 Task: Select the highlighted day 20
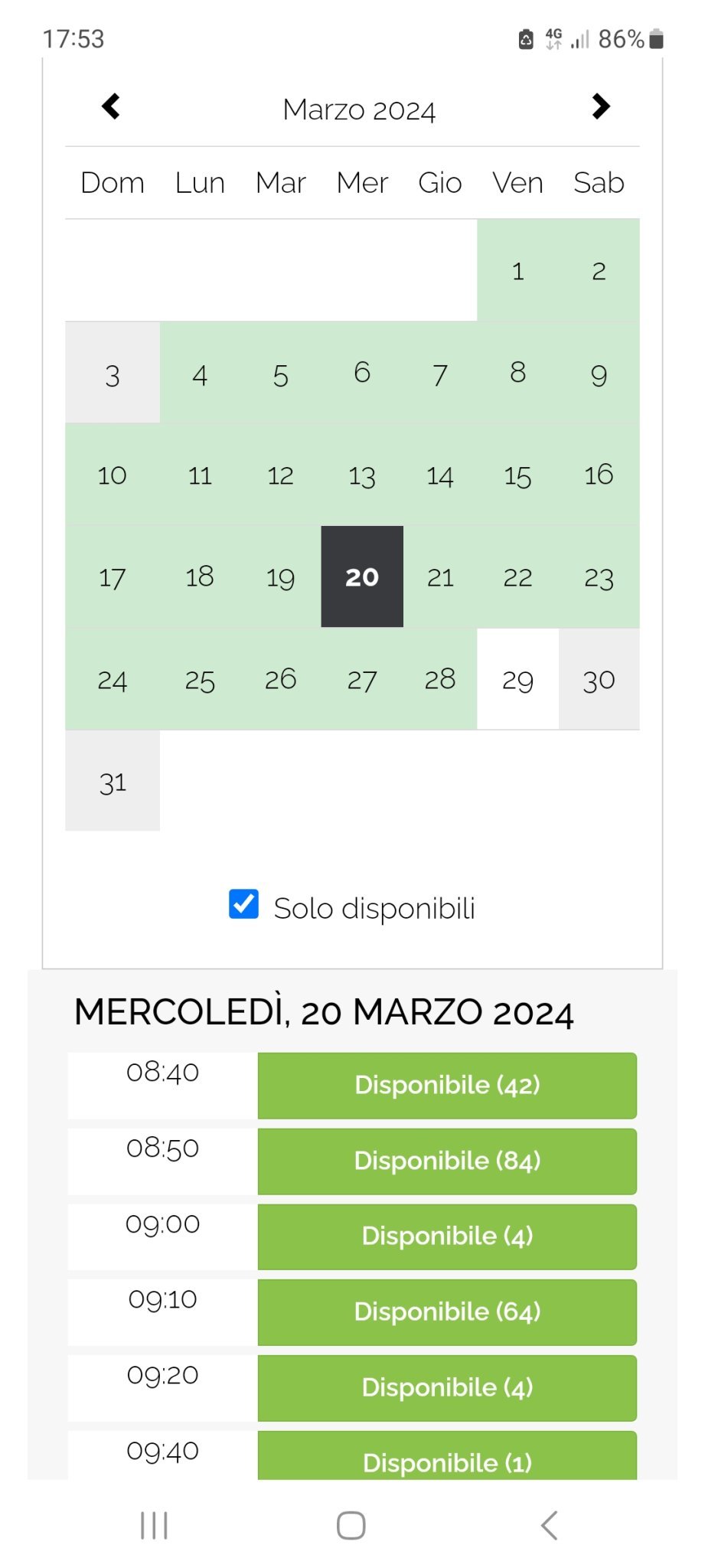(x=362, y=577)
